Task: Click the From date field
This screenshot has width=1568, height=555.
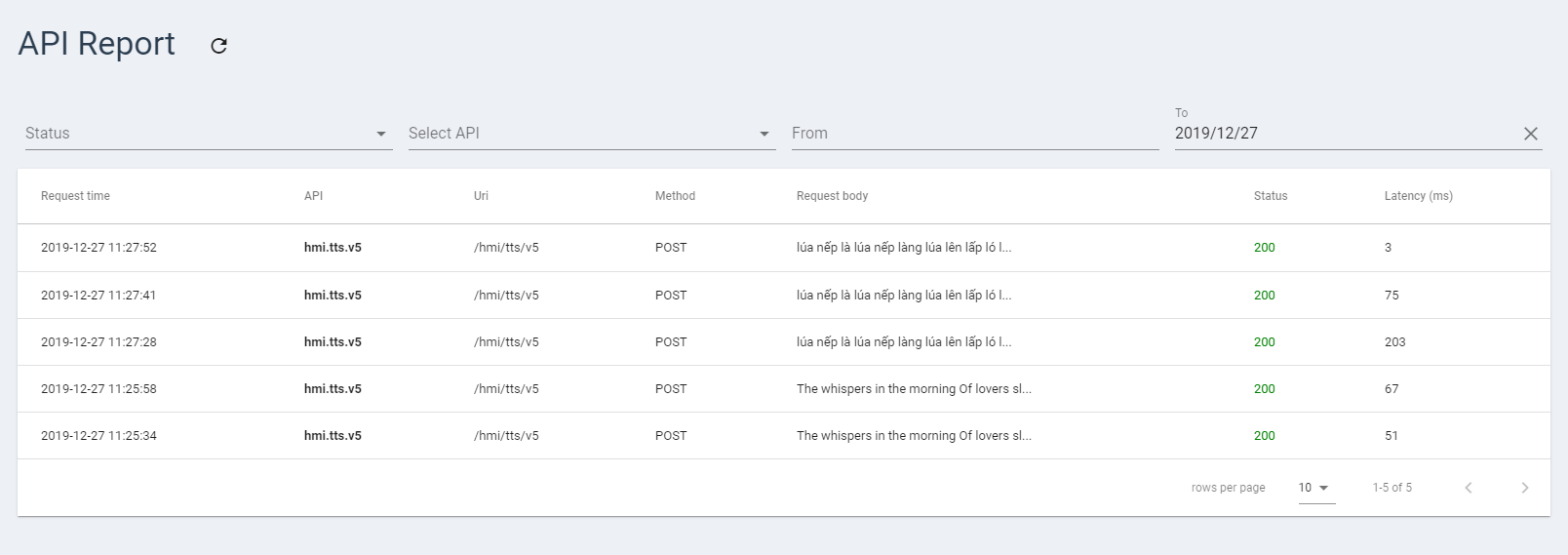Action: click(x=975, y=134)
